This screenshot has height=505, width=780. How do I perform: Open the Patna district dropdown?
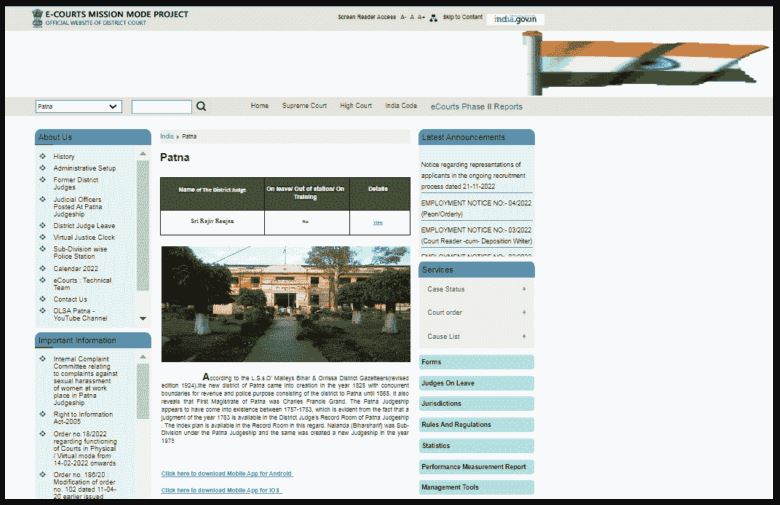(78, 106)
